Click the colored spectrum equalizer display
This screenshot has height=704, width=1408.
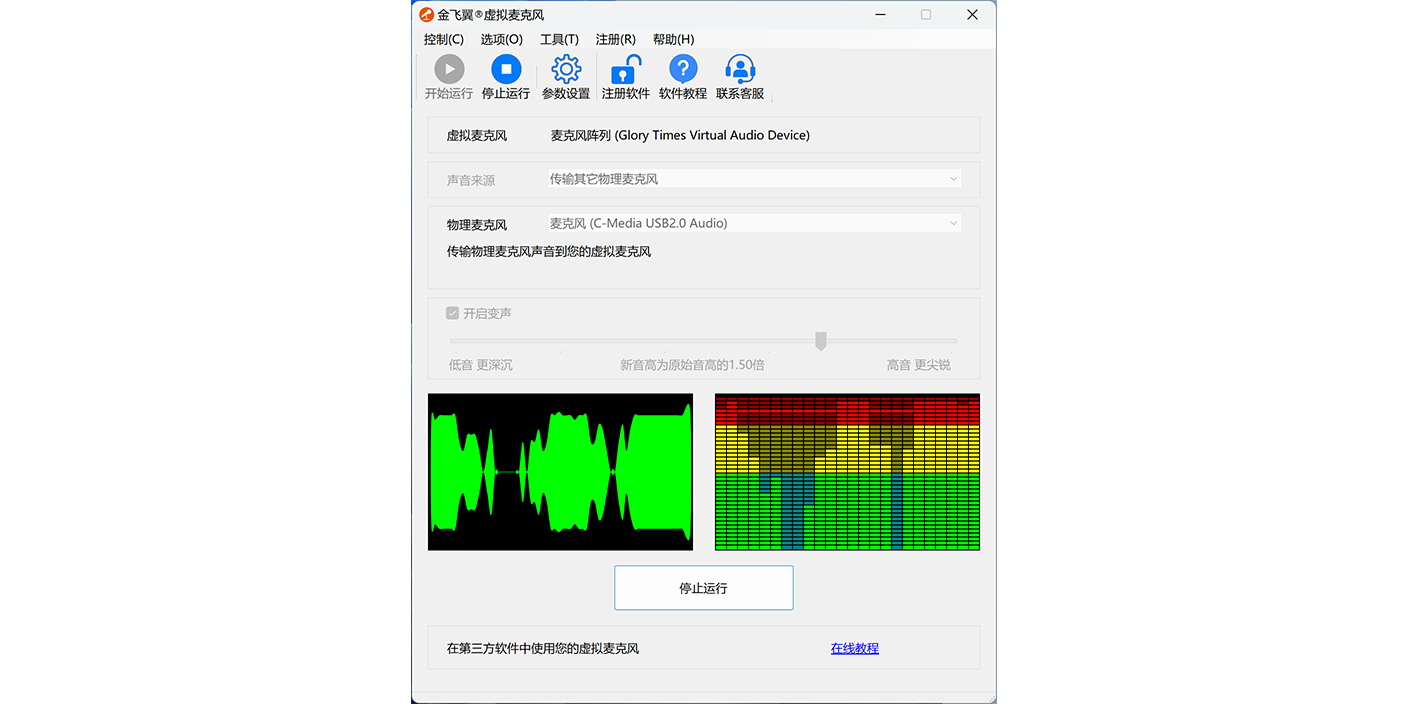pos(847,472)
